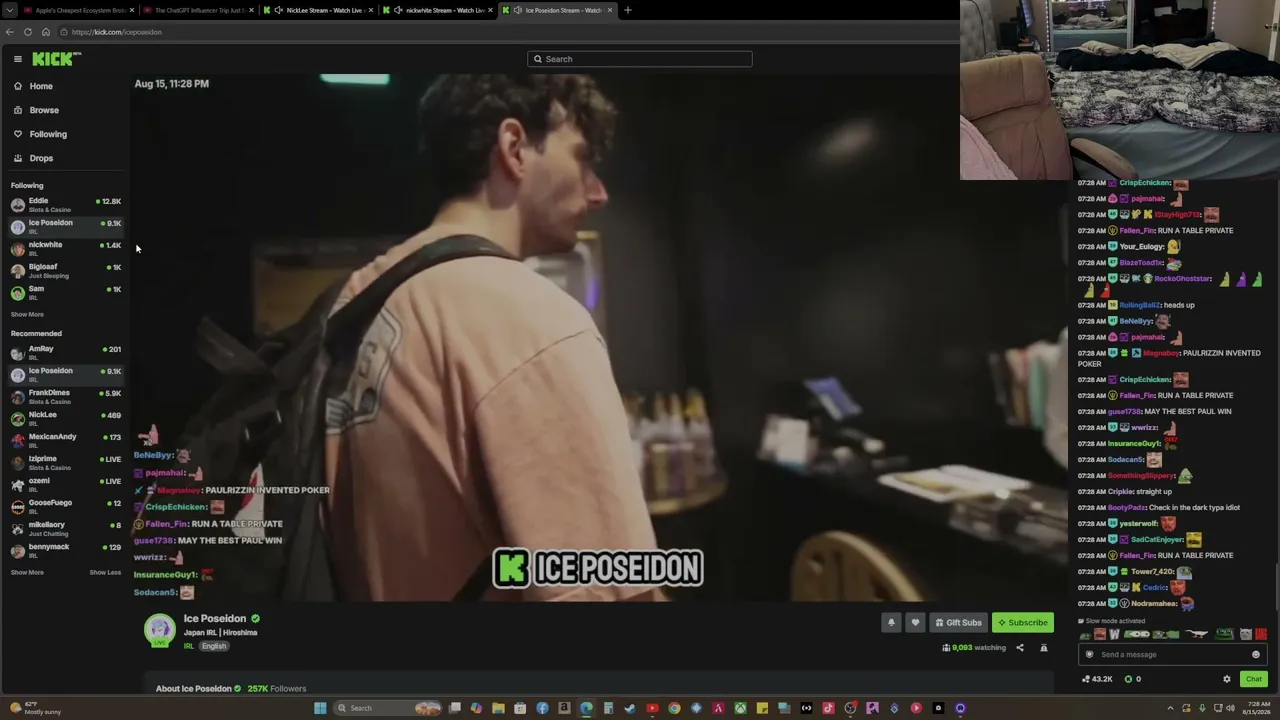Screen dimensions: 1280x720
Task: Expand Following list with Show more
Action: tap(27, 315)
